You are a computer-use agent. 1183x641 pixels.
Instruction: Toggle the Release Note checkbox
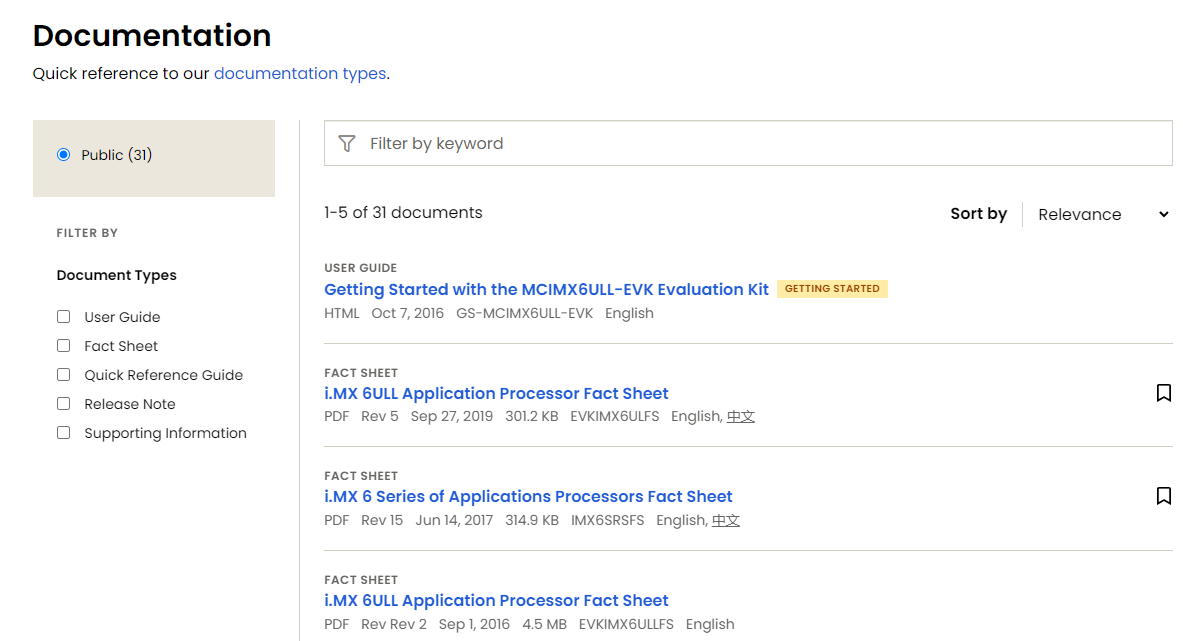[x=63, y=403]
